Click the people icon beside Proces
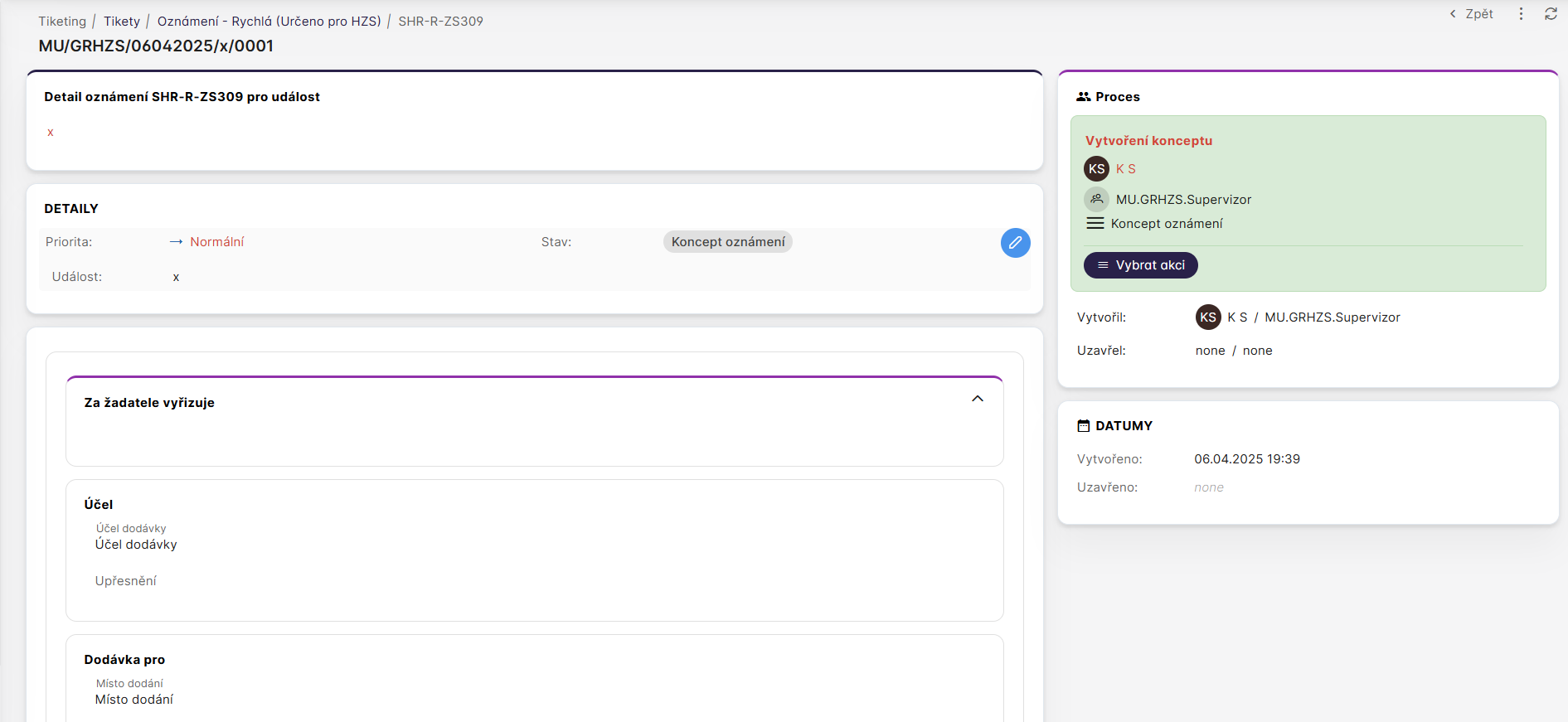1568x722 pixels. (x=1083, y=97)
